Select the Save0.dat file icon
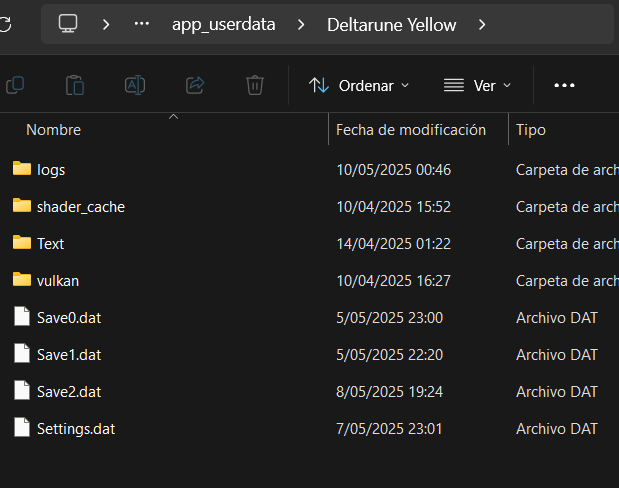Image resolution: width=619 pixels, height=488 pixels. (22, 316)
